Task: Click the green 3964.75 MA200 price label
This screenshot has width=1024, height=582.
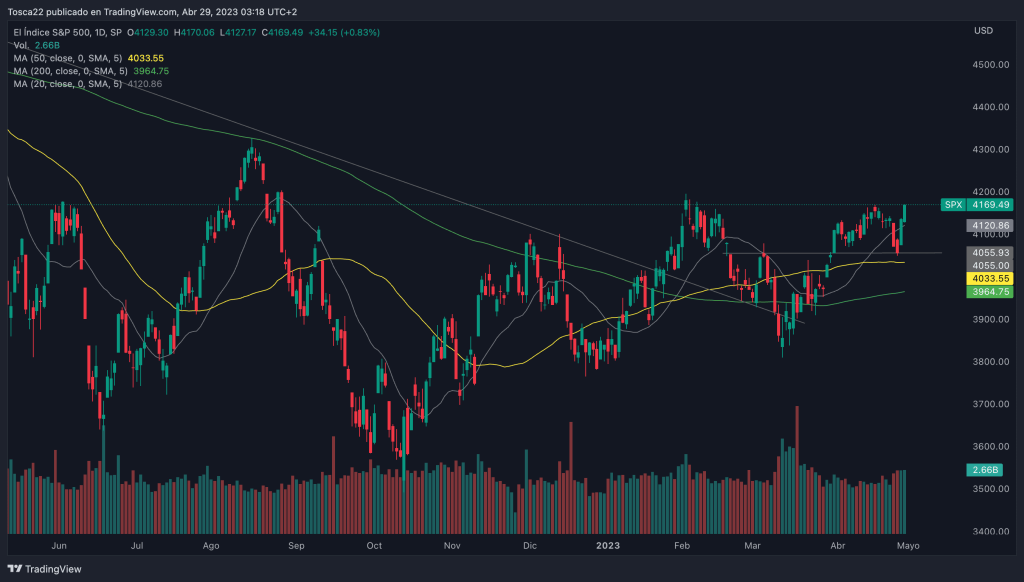Action: click(988, 291)
